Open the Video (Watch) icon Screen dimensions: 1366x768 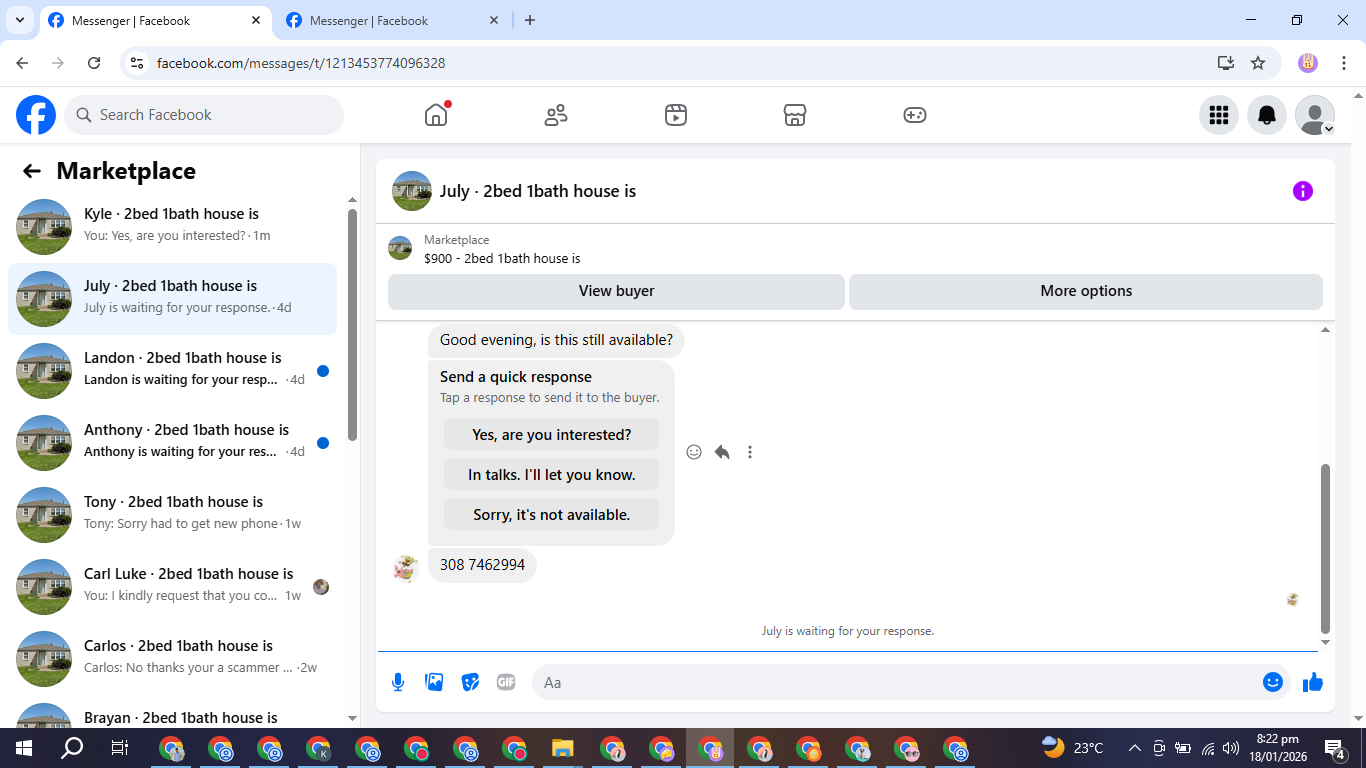(676, 115)
